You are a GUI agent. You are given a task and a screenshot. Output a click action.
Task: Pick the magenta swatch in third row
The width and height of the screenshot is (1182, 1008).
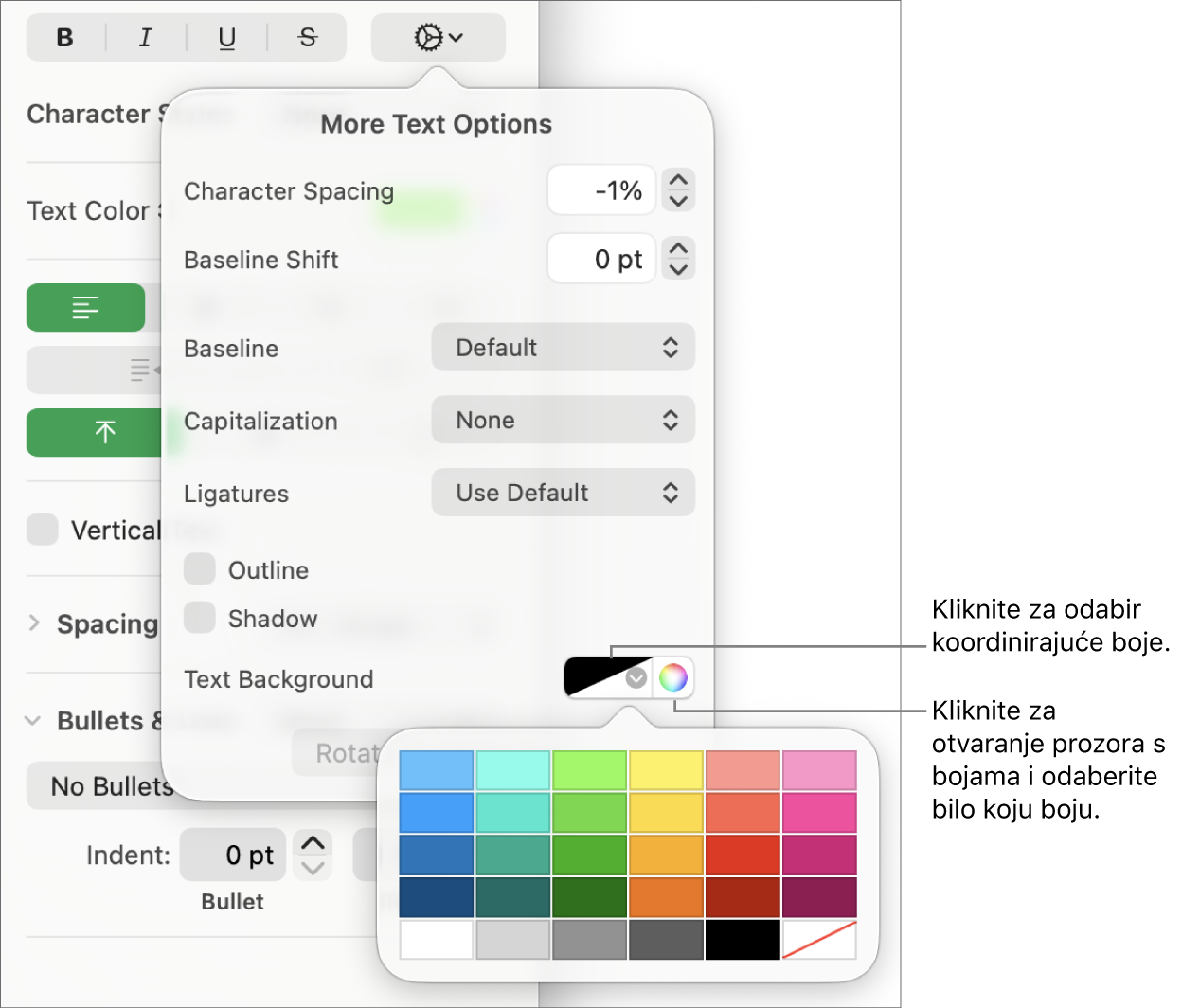click(820, 855)
